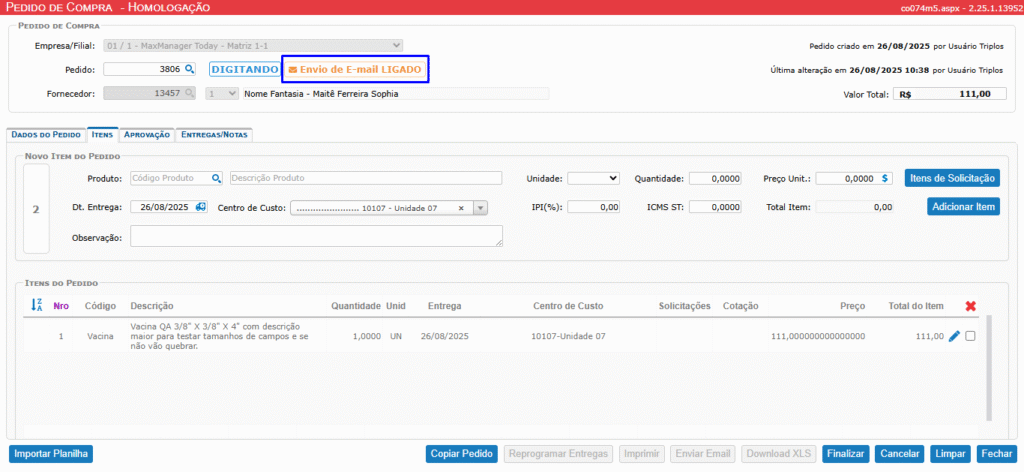Click the red X delete icon in header
The image size is (1024, 472).
pos(970,306)
